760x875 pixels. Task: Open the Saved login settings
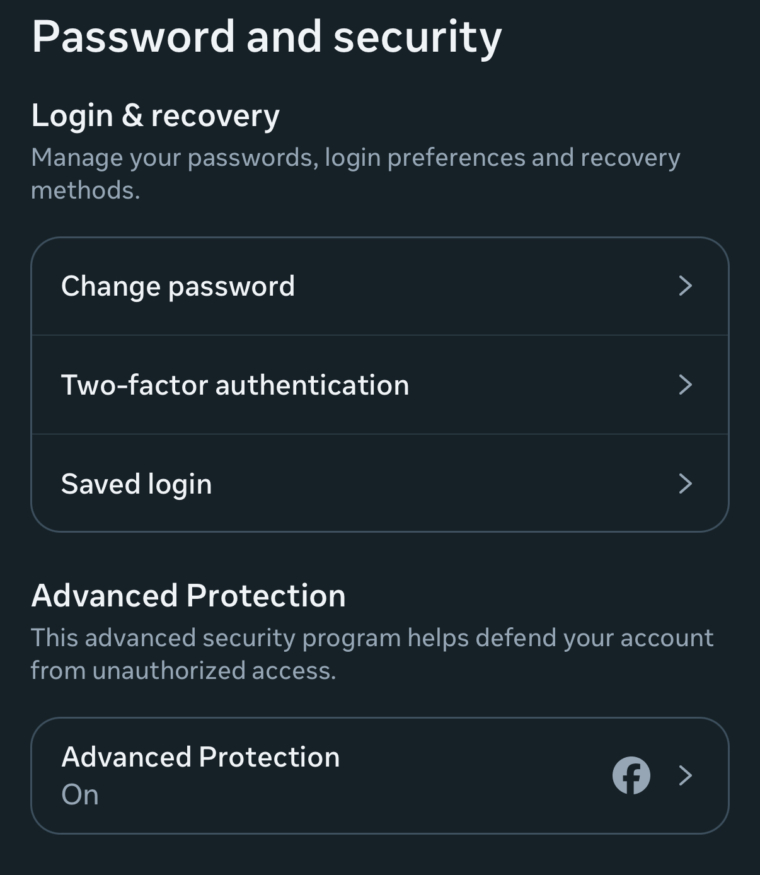tap(380, 483)
